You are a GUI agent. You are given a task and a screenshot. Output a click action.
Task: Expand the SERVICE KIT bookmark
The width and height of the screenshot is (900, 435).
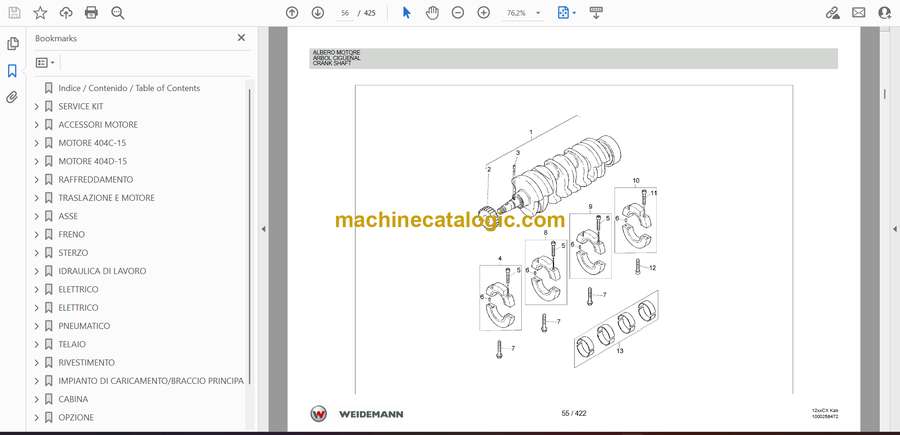[37, 106]
